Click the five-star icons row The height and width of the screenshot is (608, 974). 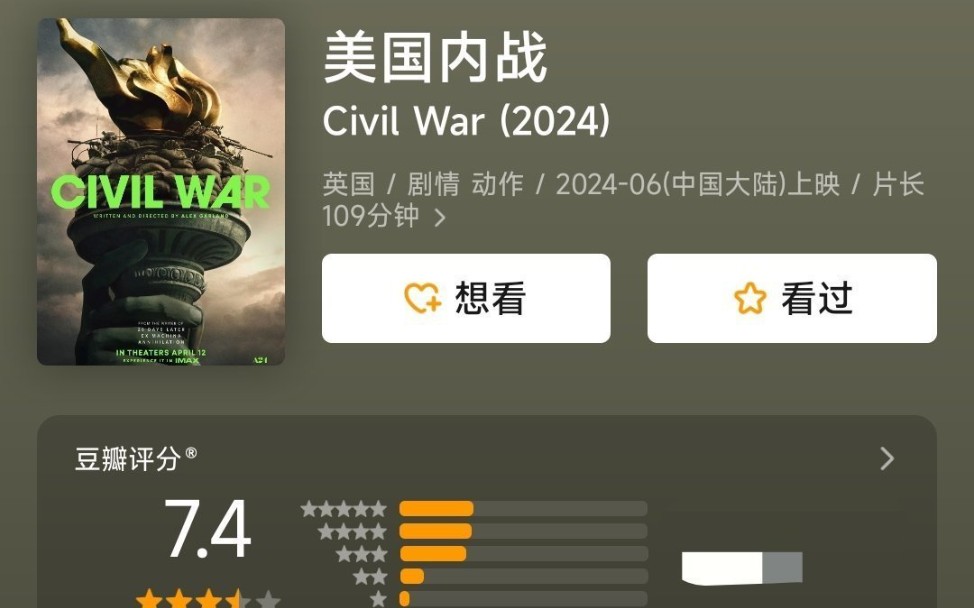tap(344, 509)
